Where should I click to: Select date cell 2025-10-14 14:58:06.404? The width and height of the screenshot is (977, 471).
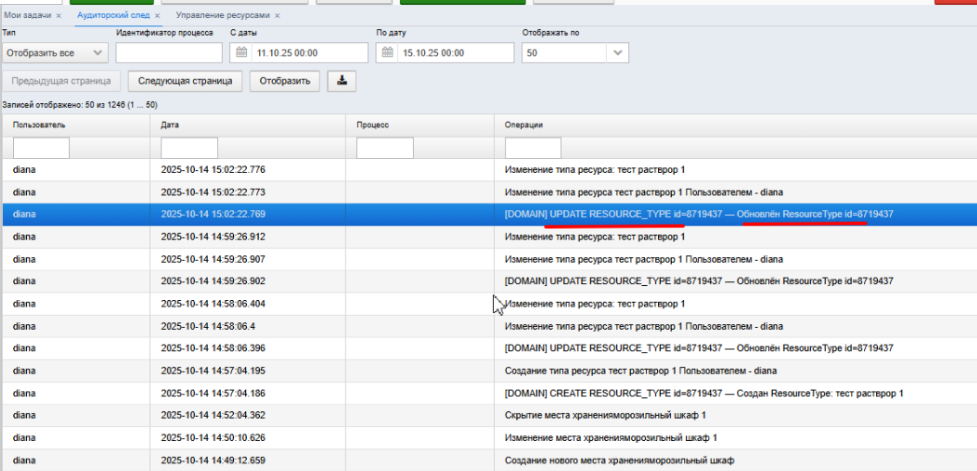(213, 304)
